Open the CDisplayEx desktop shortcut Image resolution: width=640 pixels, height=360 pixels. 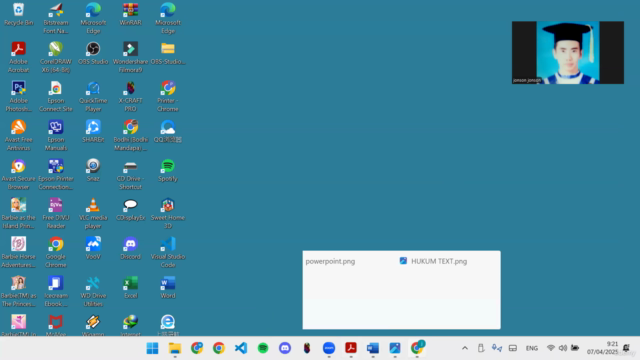pos(131,209)
